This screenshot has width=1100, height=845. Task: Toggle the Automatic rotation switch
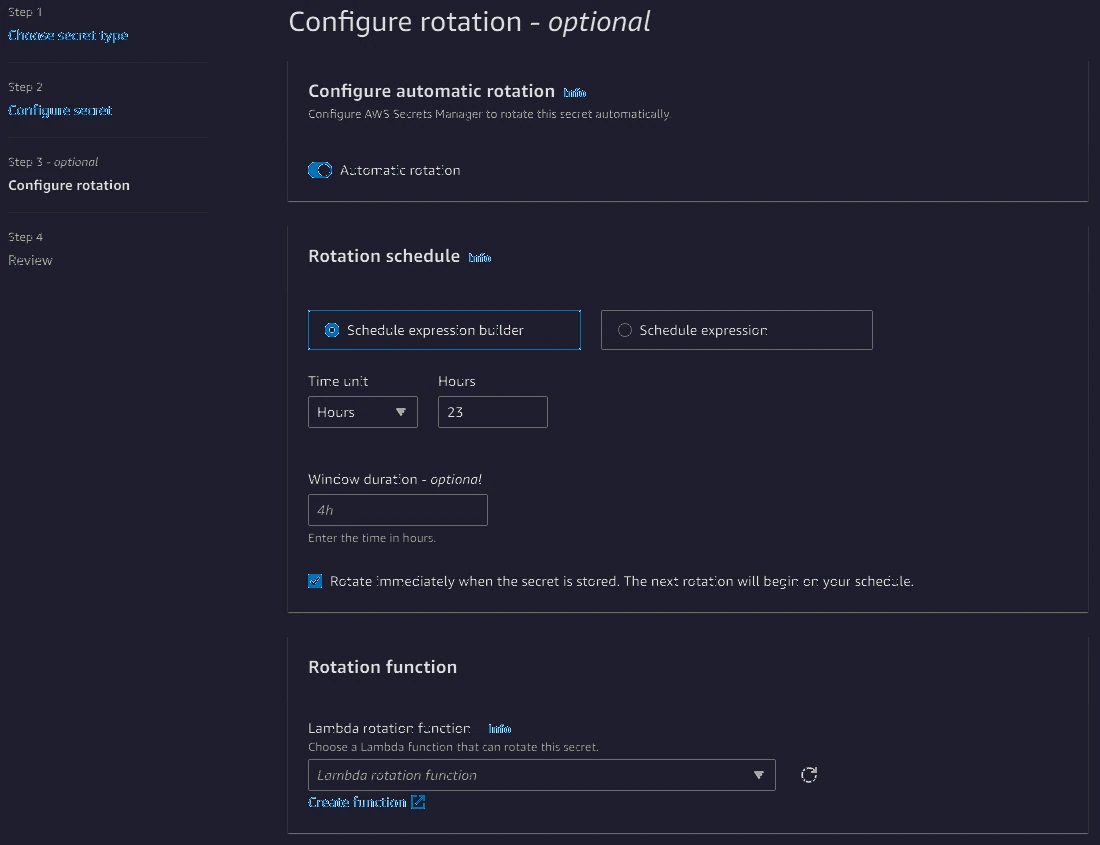[320, 170]
